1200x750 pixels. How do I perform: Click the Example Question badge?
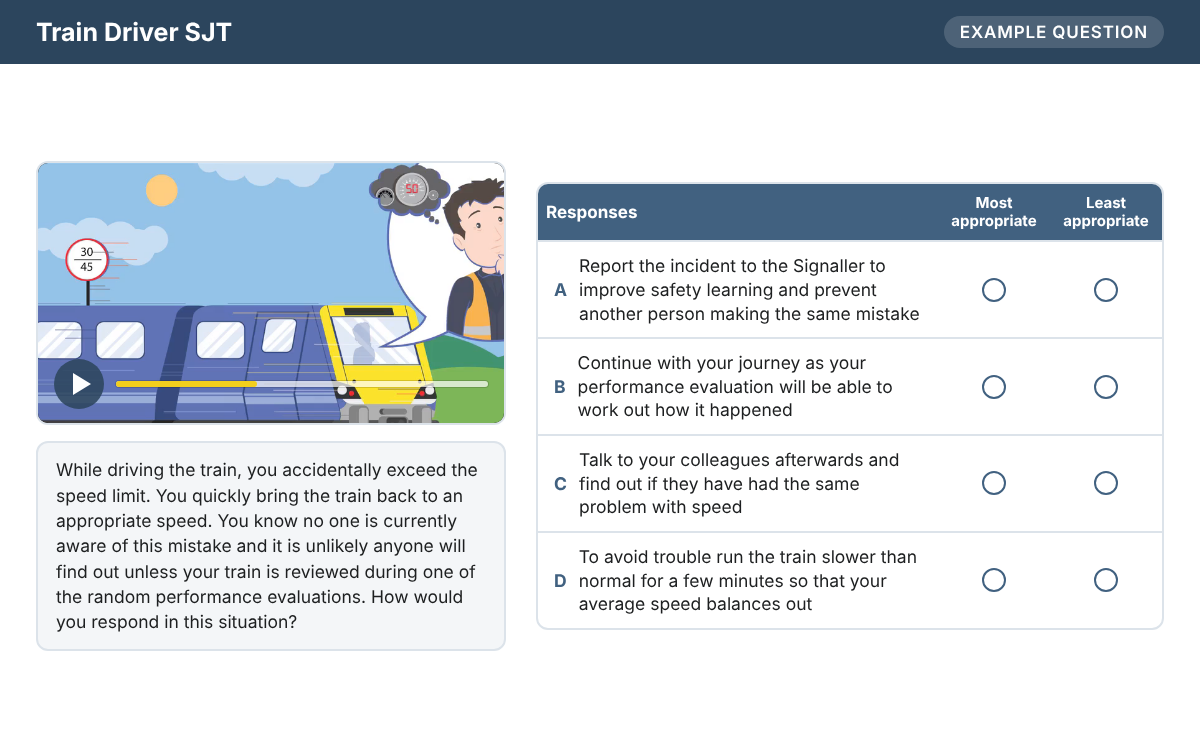click(1054, 32)
